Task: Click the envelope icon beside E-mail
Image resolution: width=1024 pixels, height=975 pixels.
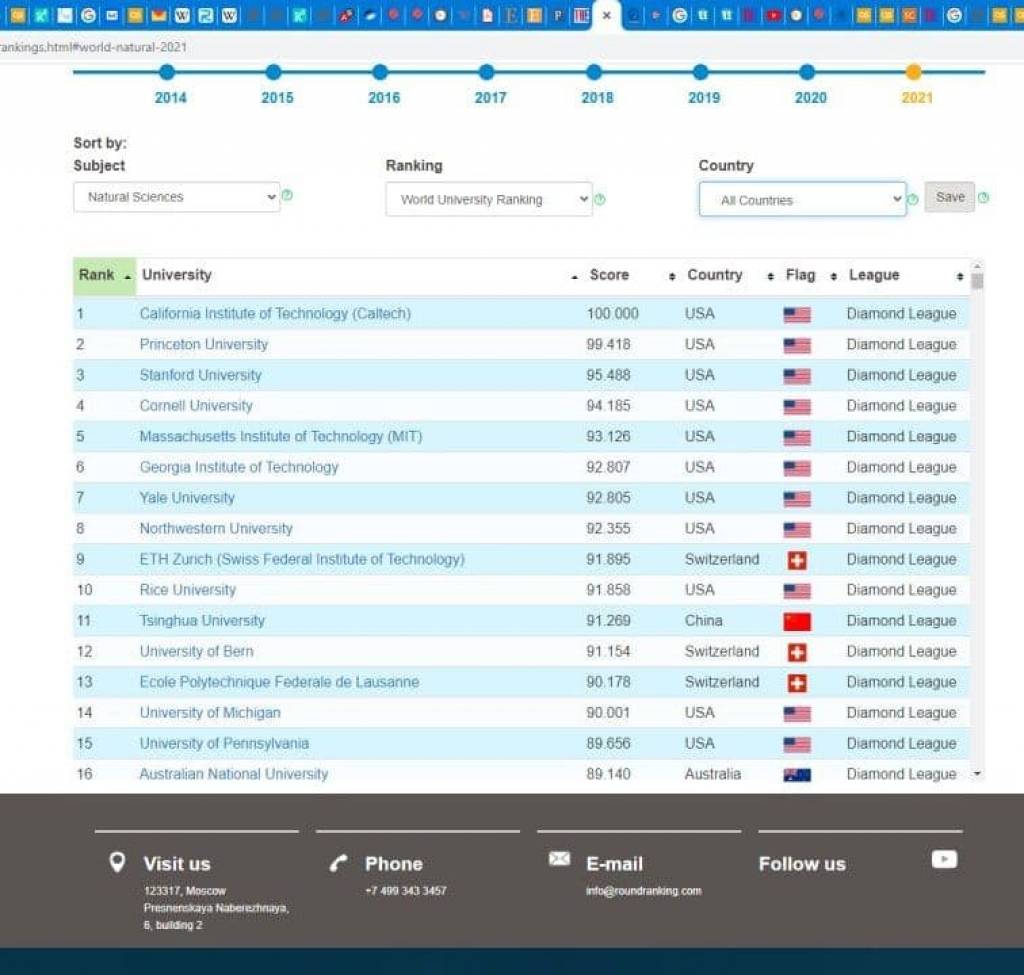Action: (560, 859)
